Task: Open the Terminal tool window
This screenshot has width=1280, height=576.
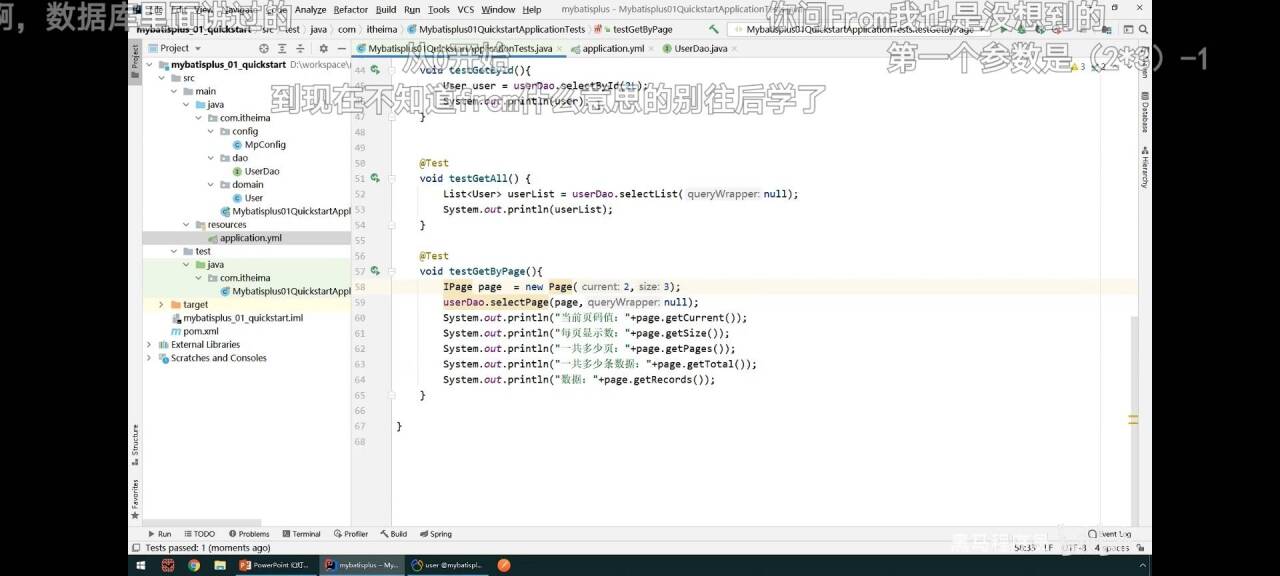Action: (301, 534)
